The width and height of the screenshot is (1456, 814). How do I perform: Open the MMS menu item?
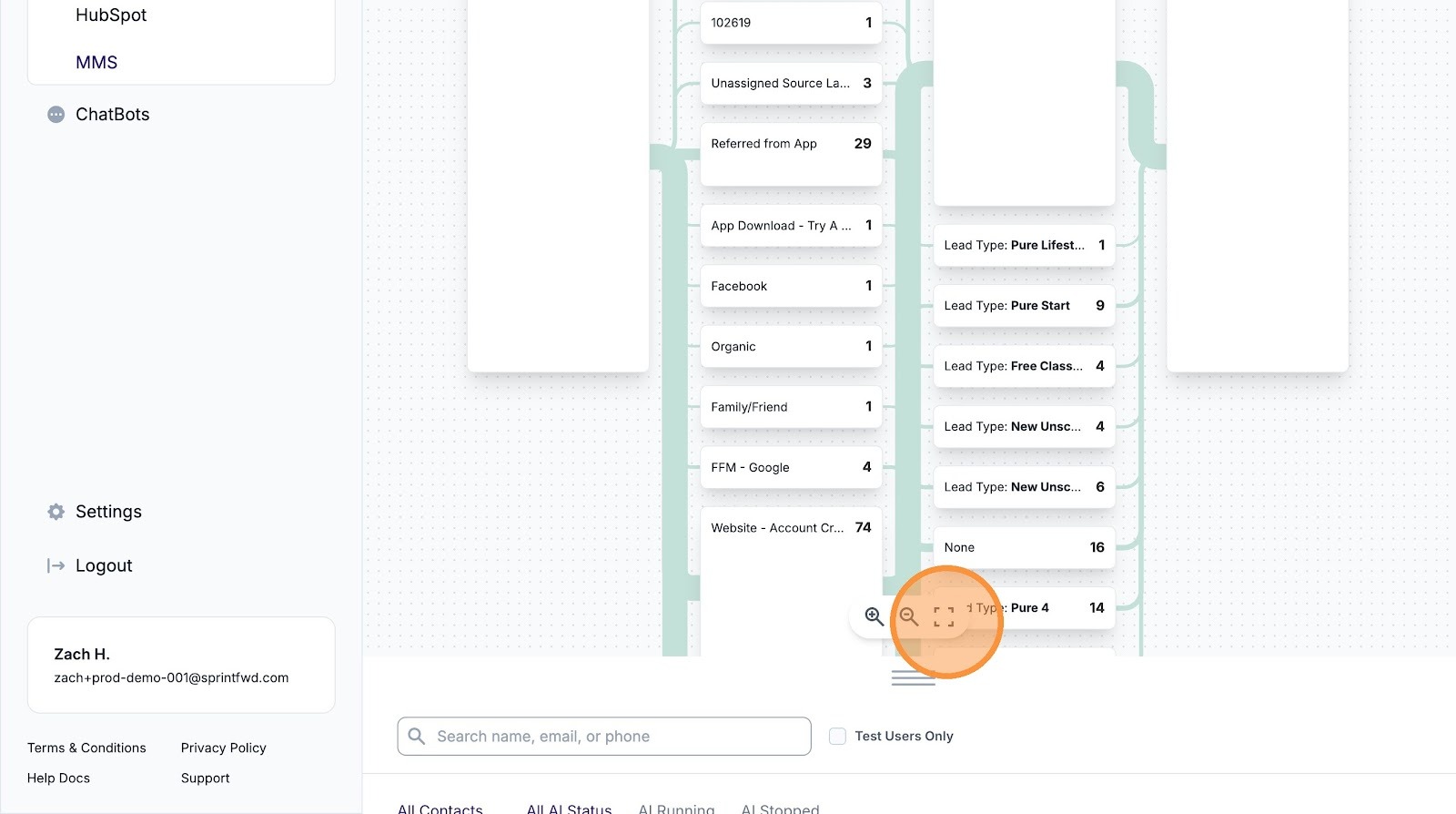coord(96,63)
